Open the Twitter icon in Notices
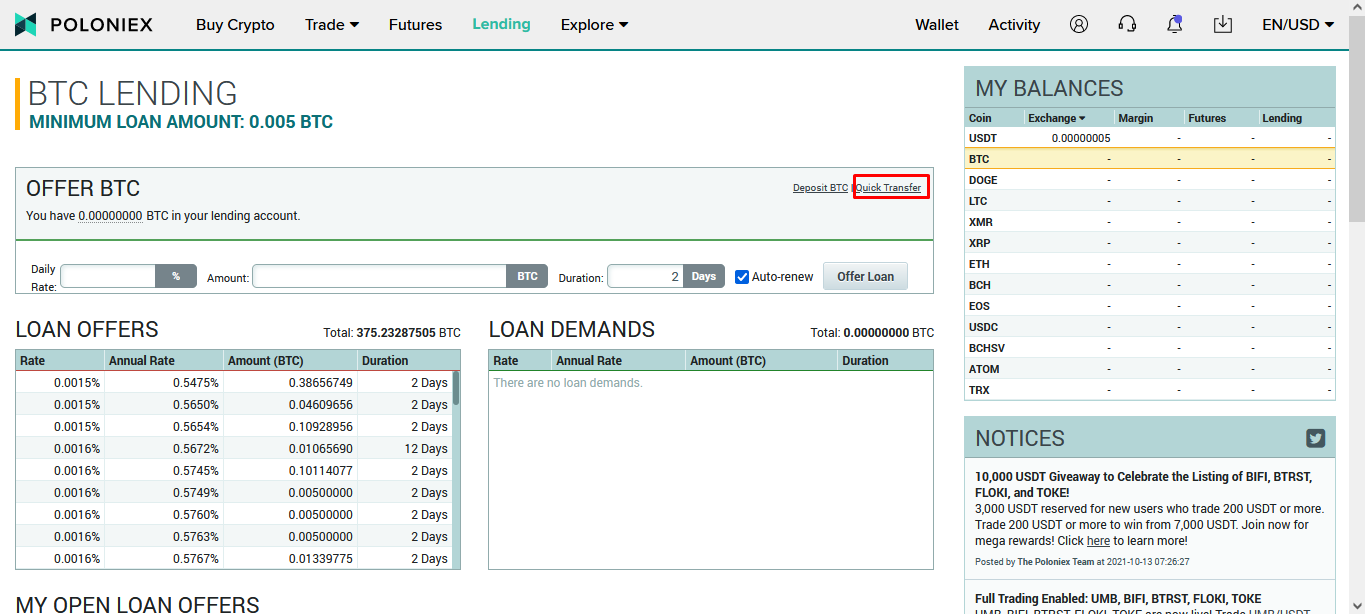This screenshot has height=614, width=1365. pyautogui.click(x=1315, y=438)
